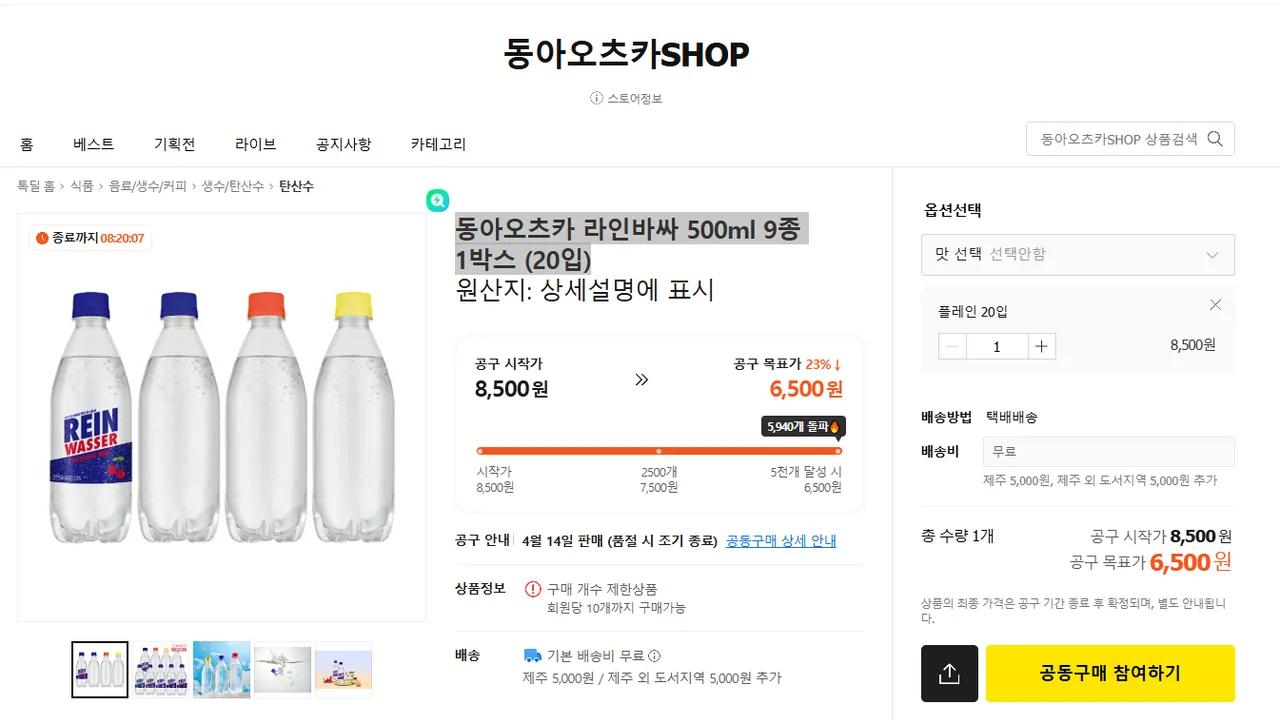This screenshot has width=1280, height=720.
Task: Go to the 라이브 menu tab
Action: (x=255, y=144)
